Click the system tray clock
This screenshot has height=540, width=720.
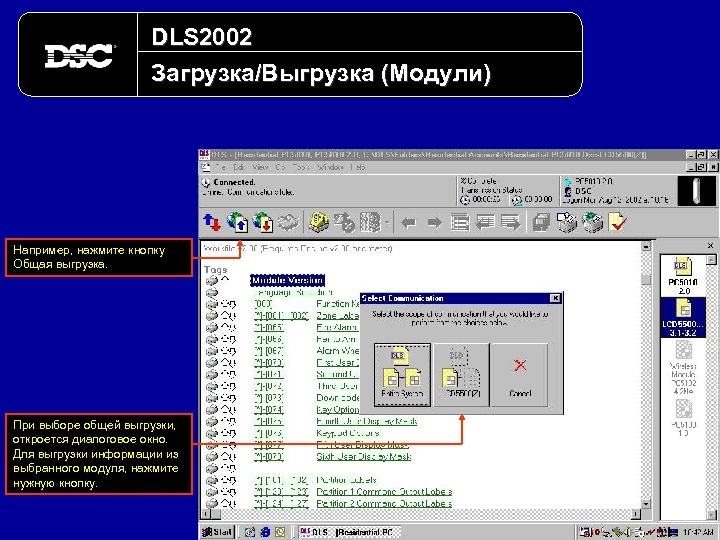click(x=697, y=533)
